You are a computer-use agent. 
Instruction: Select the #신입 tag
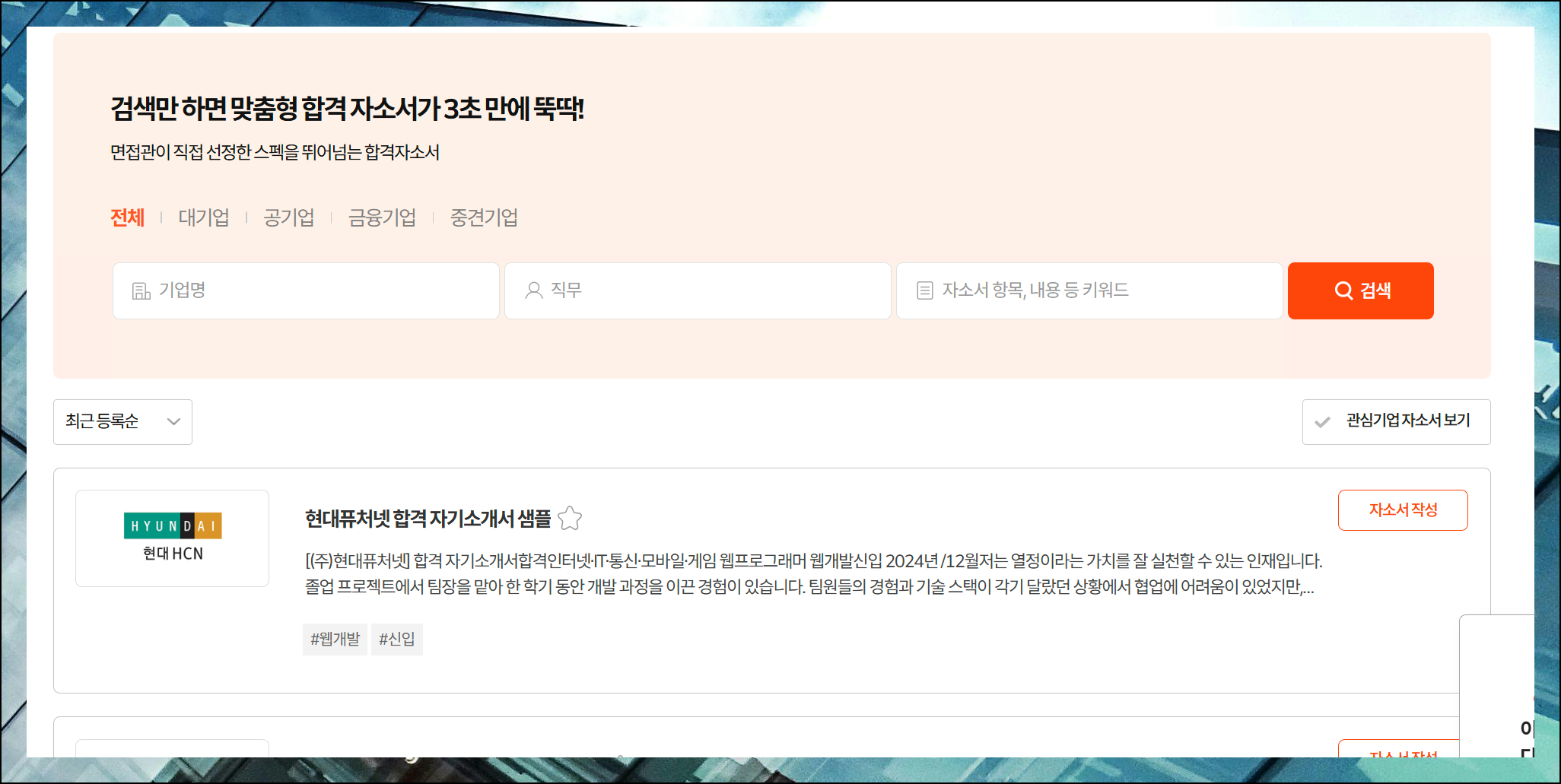point(397,640)
